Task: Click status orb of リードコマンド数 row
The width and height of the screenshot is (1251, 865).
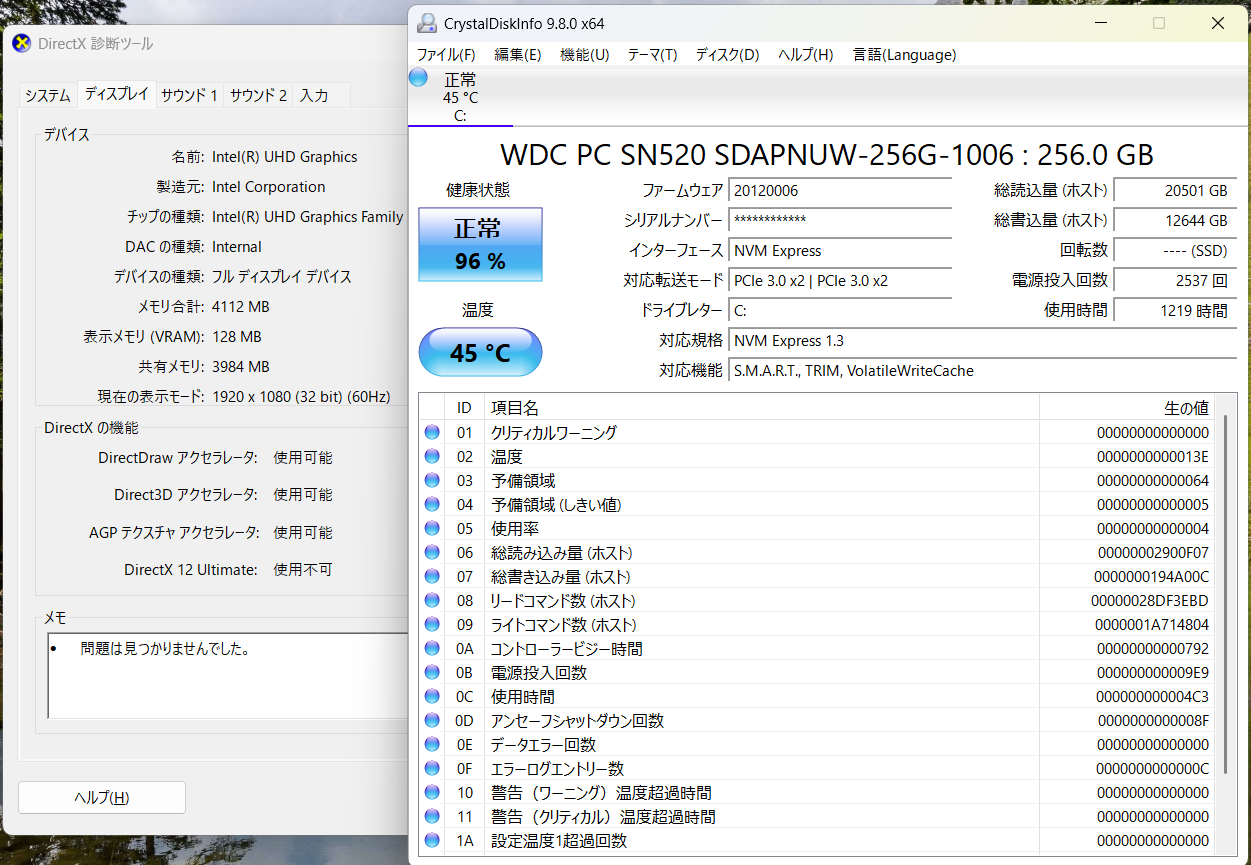Action: tap(432, 601)
